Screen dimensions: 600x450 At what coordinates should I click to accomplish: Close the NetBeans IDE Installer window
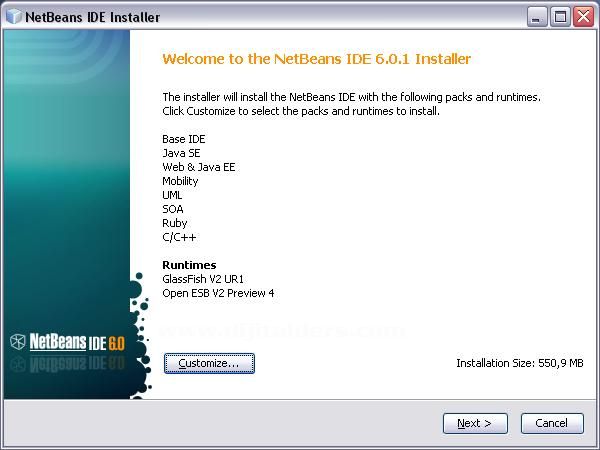click(583, 17)
